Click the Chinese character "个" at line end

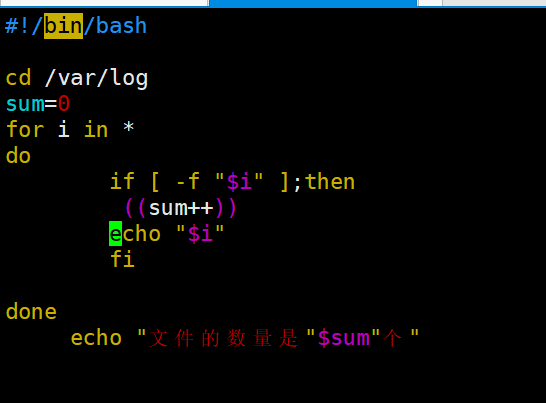[392, 338]
